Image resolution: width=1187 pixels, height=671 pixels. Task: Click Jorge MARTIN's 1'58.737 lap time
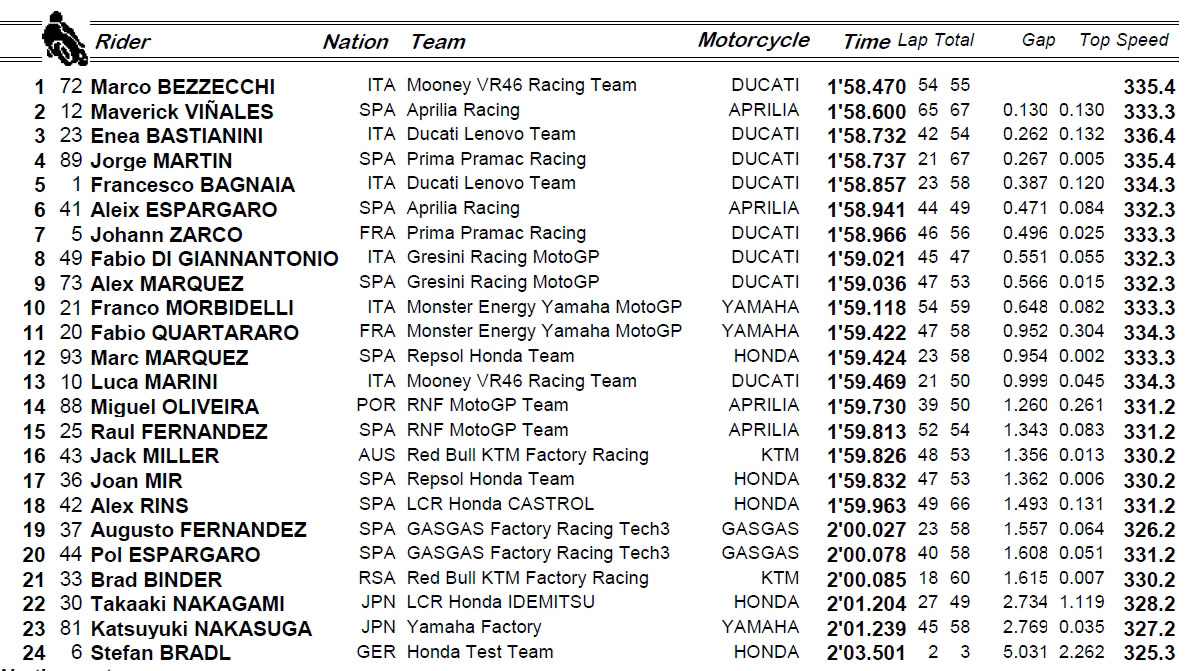point(866,160)
